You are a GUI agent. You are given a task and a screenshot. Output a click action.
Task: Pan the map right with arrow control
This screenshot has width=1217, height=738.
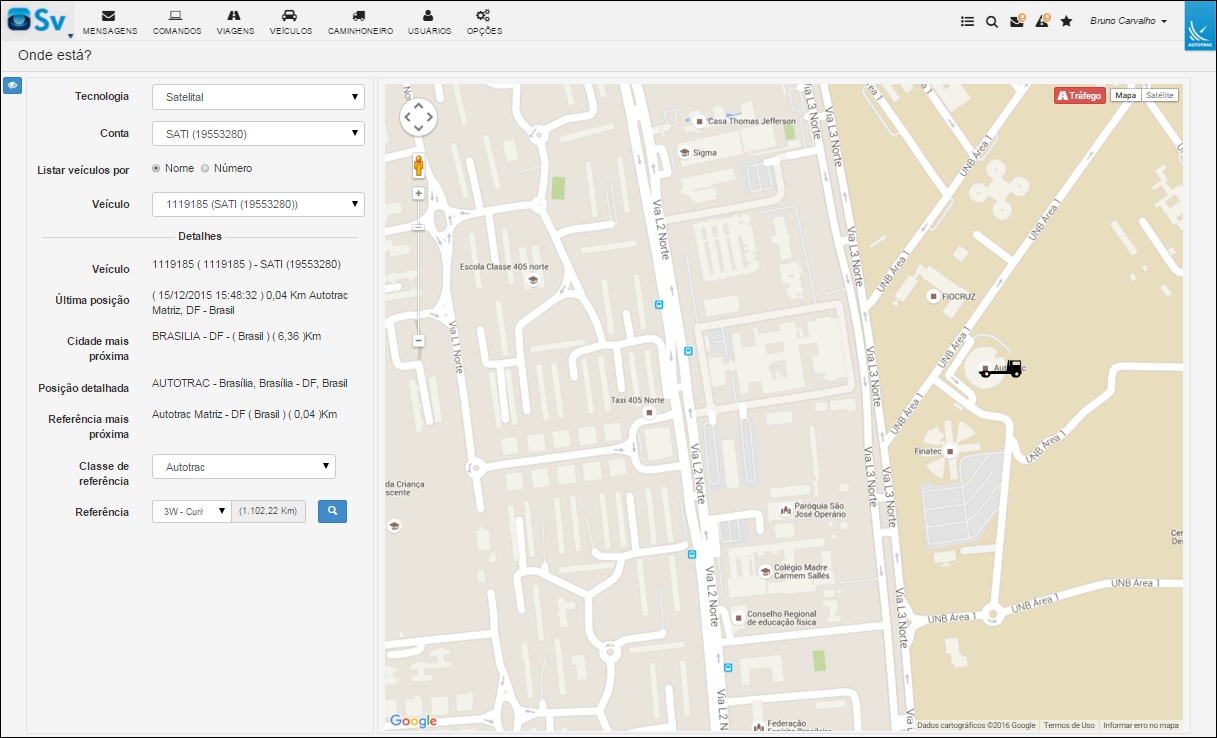coord(430,117)
